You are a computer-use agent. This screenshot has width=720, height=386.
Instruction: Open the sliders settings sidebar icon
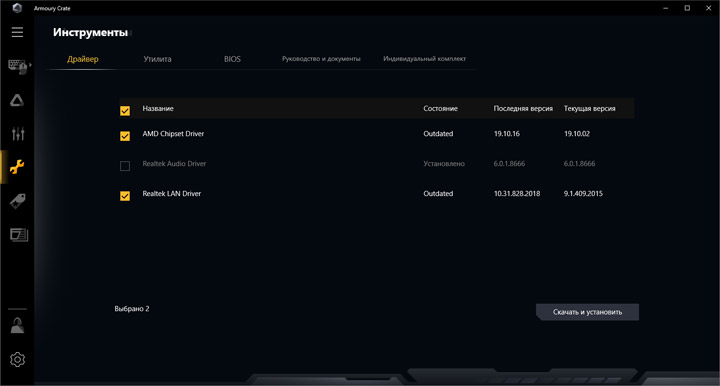(x=18, y=134)
